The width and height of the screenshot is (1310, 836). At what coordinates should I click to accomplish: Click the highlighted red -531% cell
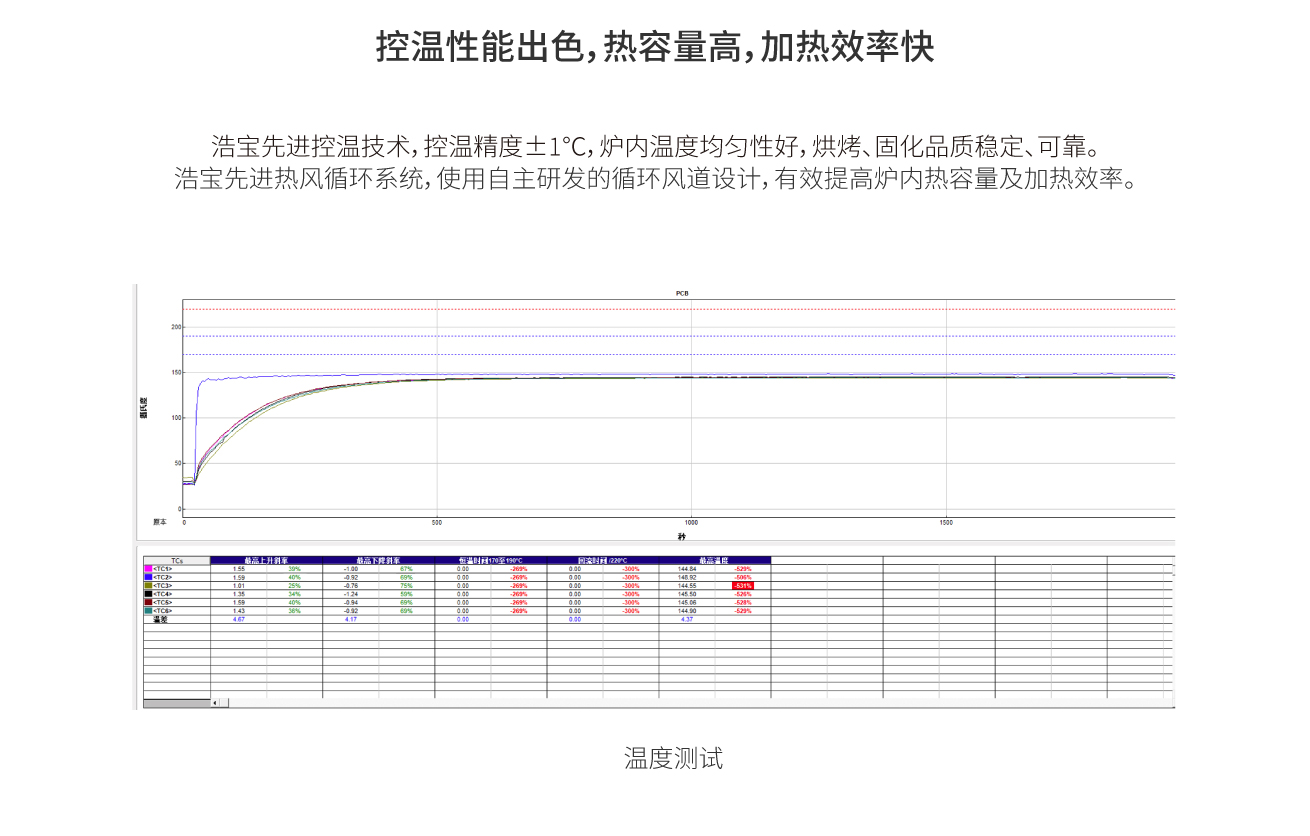pos(743,586)
